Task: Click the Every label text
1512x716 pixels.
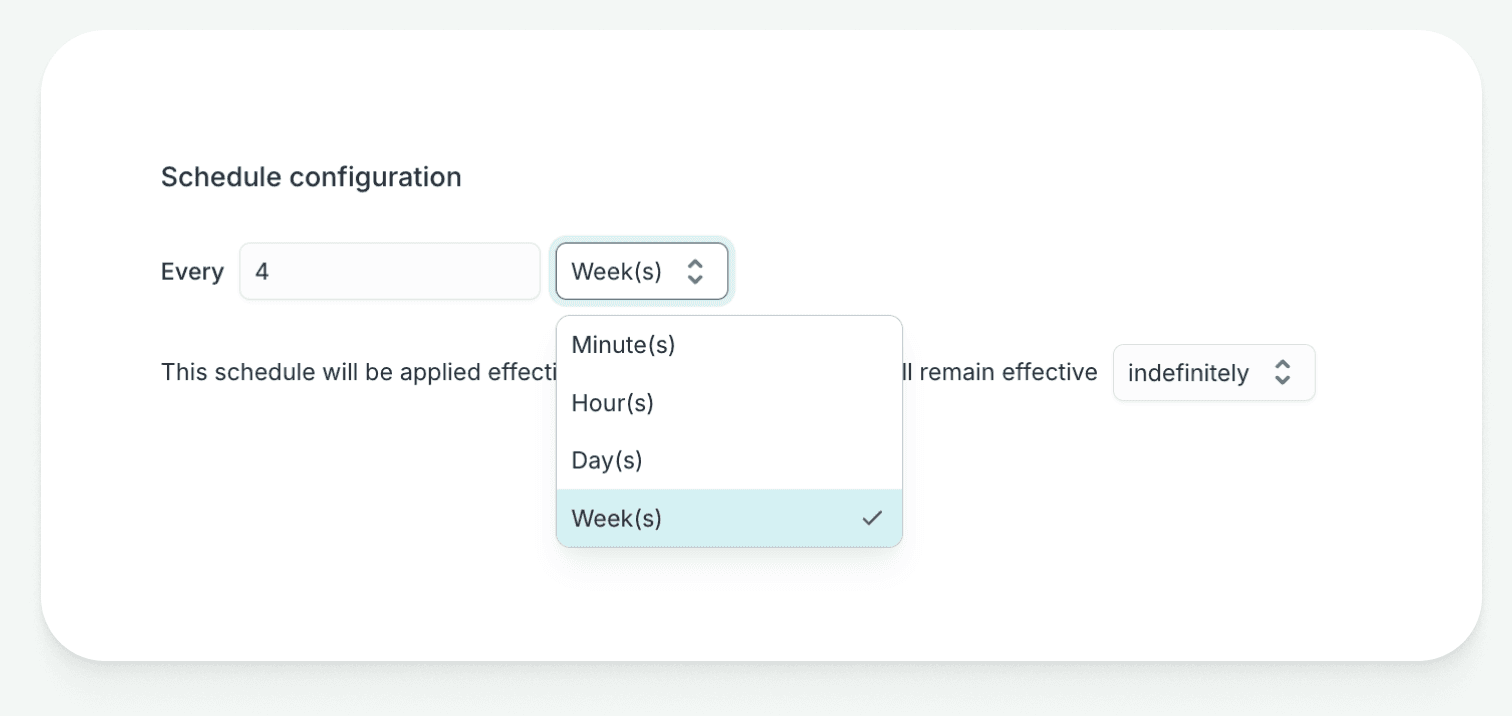Action: (x=191, y=271)
